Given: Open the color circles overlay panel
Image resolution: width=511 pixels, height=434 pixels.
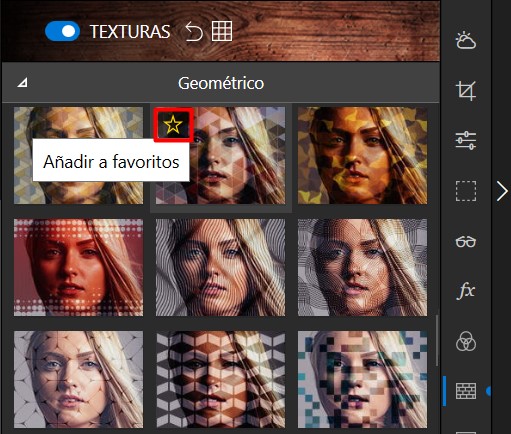Looking at the screenshot, I should (x=466, y=341).
